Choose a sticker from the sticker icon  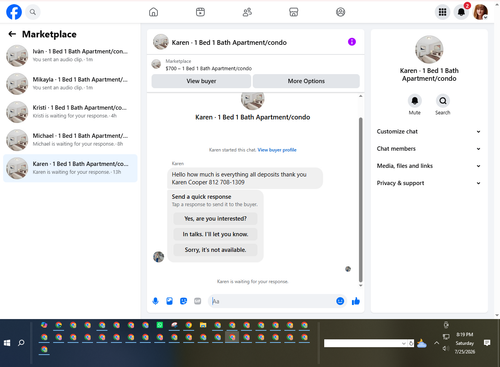pyautogui.click(x=183, y=301)
